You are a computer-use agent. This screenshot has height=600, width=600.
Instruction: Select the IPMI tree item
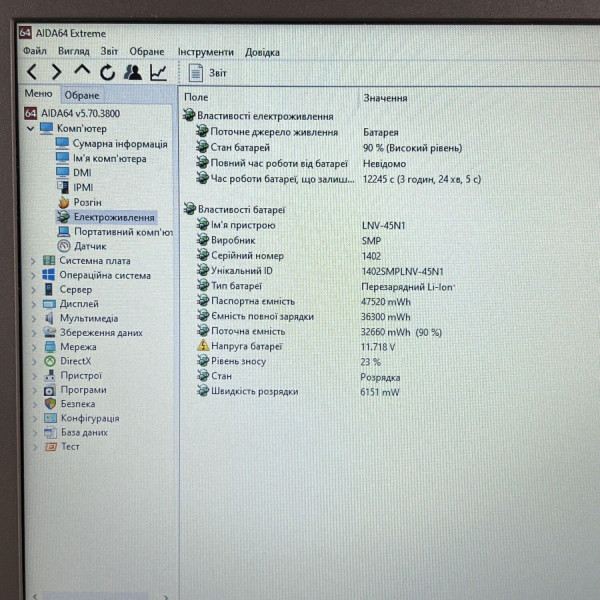[83, 188]
